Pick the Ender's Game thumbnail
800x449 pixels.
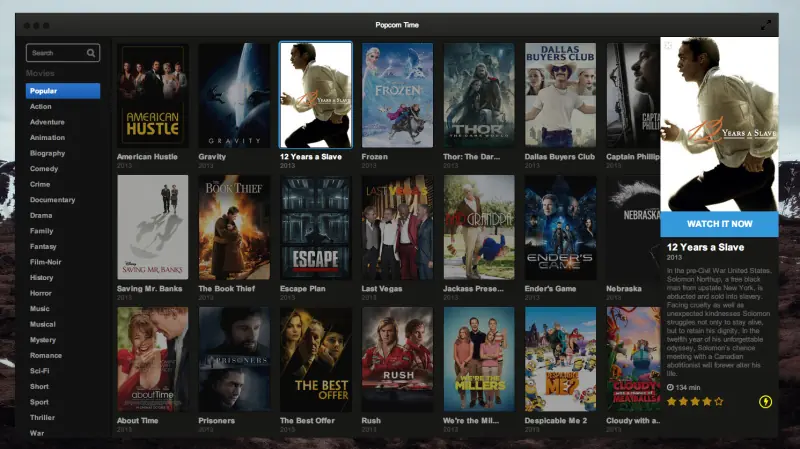click(x=560, y=228)
